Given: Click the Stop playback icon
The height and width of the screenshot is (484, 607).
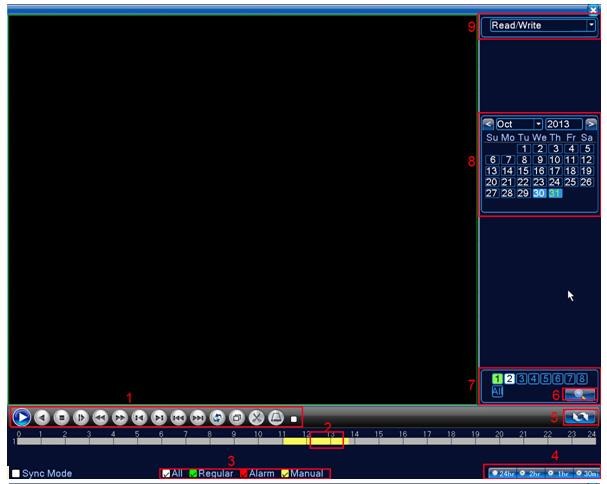Looking at the screenshot, I should 61,417.
